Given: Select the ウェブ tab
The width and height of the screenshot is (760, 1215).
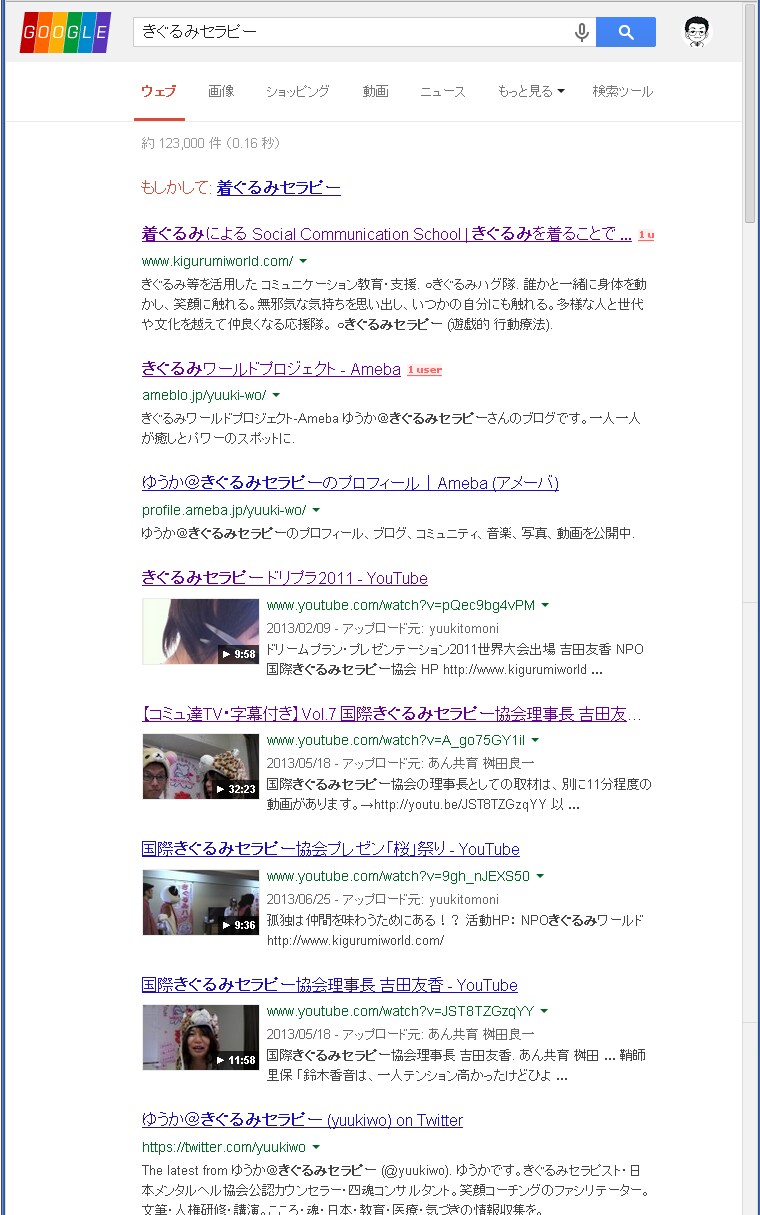Looking at the screenshot, I should 159,91.
